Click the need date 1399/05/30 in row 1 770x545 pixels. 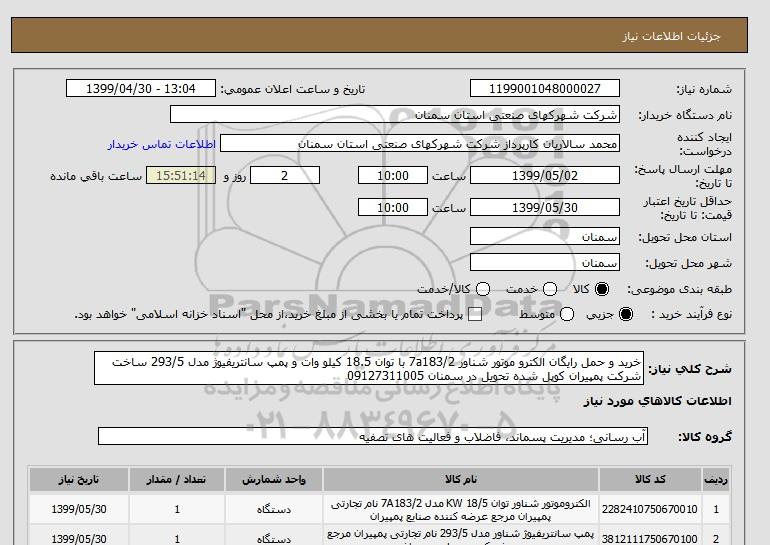(x=79, y=510)
